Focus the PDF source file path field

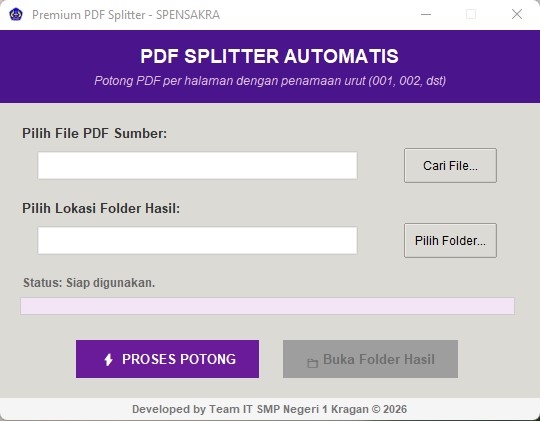pyautogui.click(x=197, y=165)
